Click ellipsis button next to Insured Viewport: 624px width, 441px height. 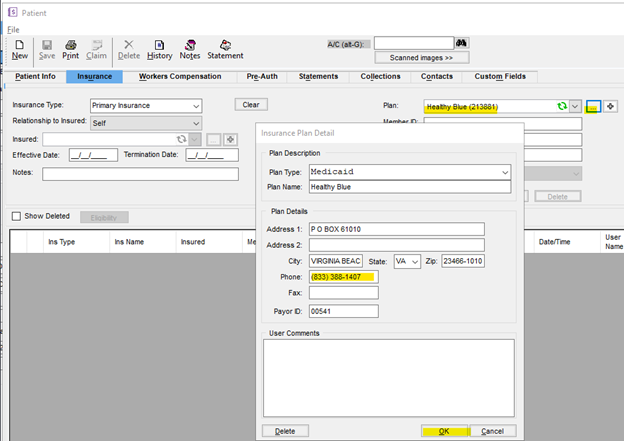tap(213, 140)
